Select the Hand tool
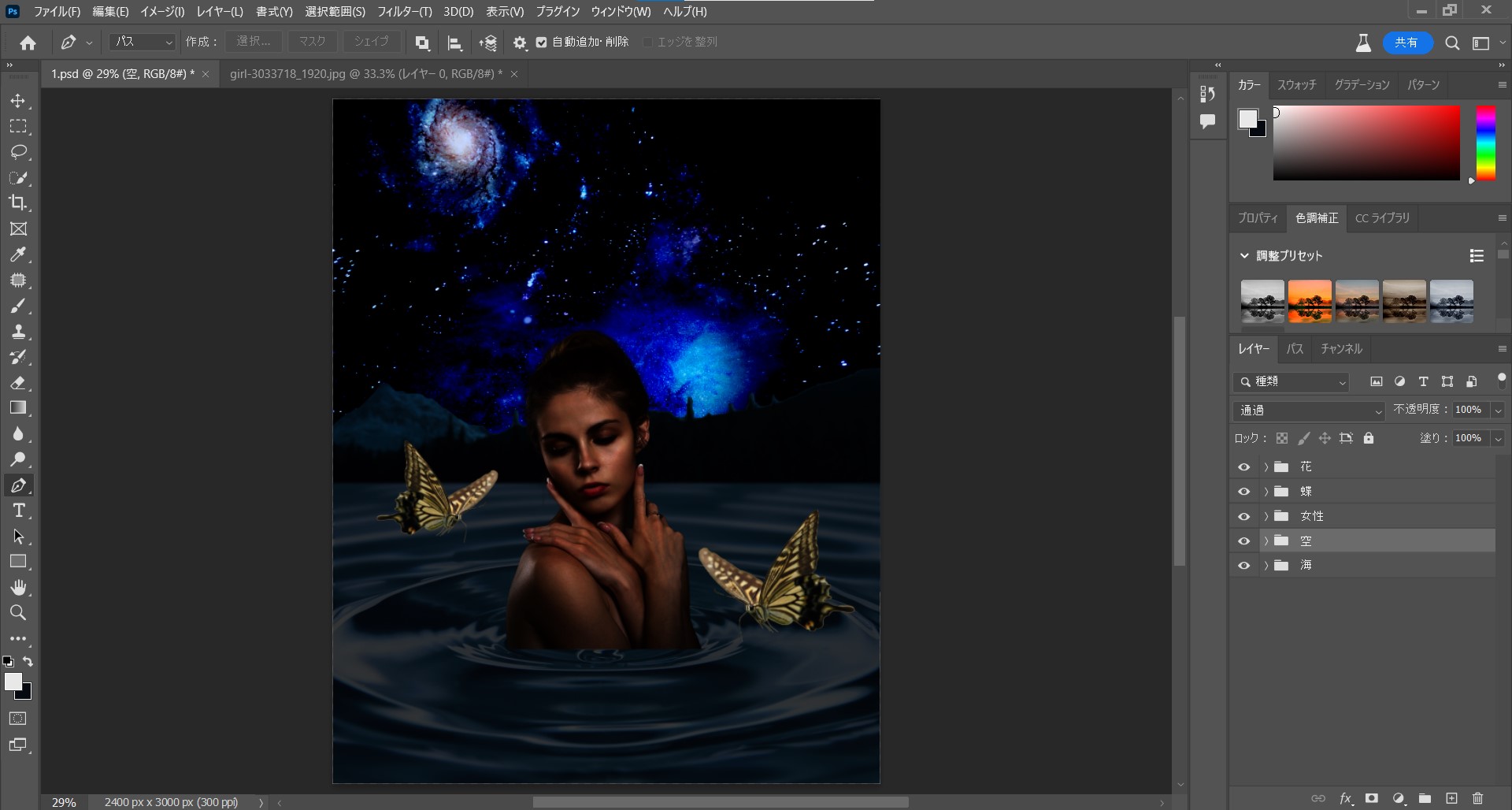This screenshot has width=1512, height=810. (x=18, y=587)
